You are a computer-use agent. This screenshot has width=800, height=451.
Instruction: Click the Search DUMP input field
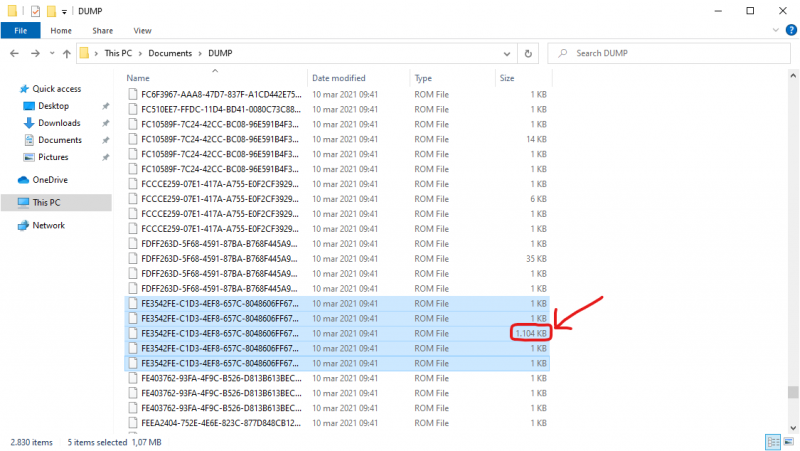click(x=668, y=53)
